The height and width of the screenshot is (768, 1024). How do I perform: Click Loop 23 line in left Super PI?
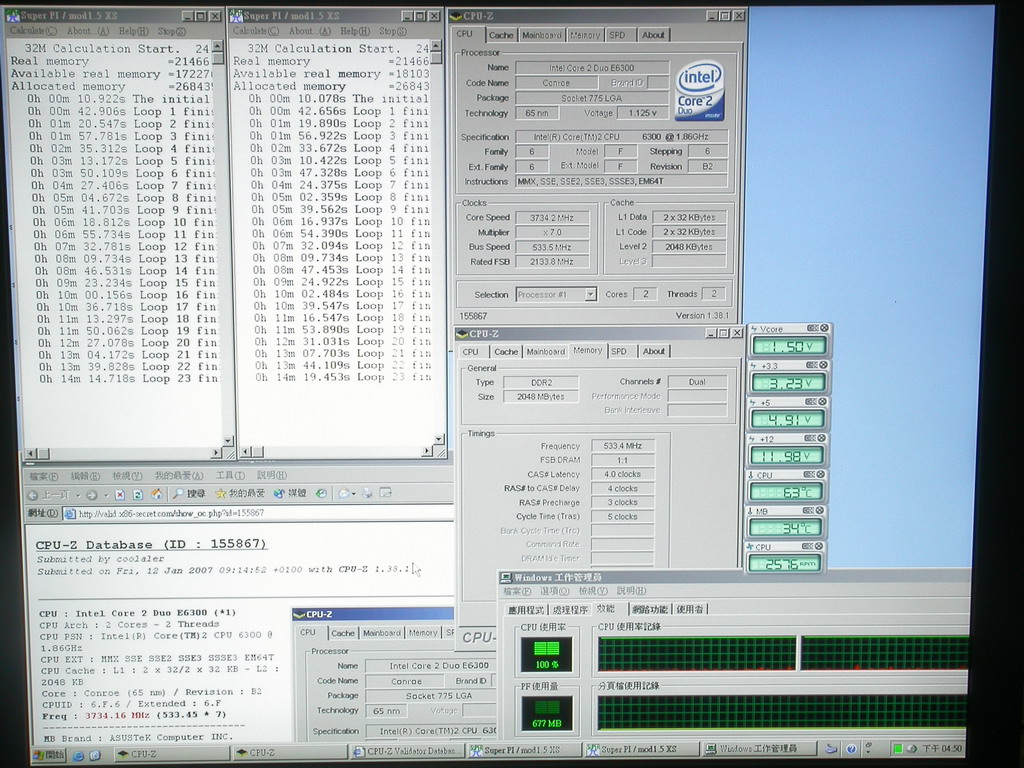point(127,379)
